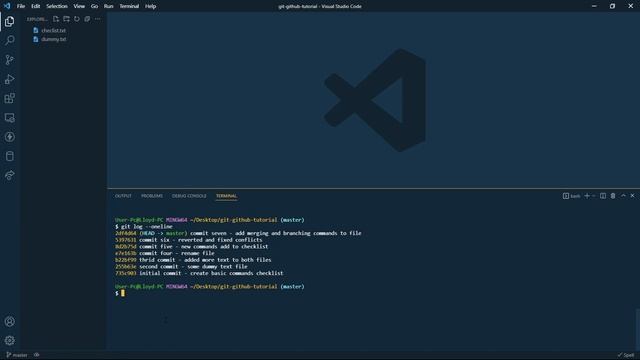Open the Terminal menu
640x360 pixels.
coord(129,6)
